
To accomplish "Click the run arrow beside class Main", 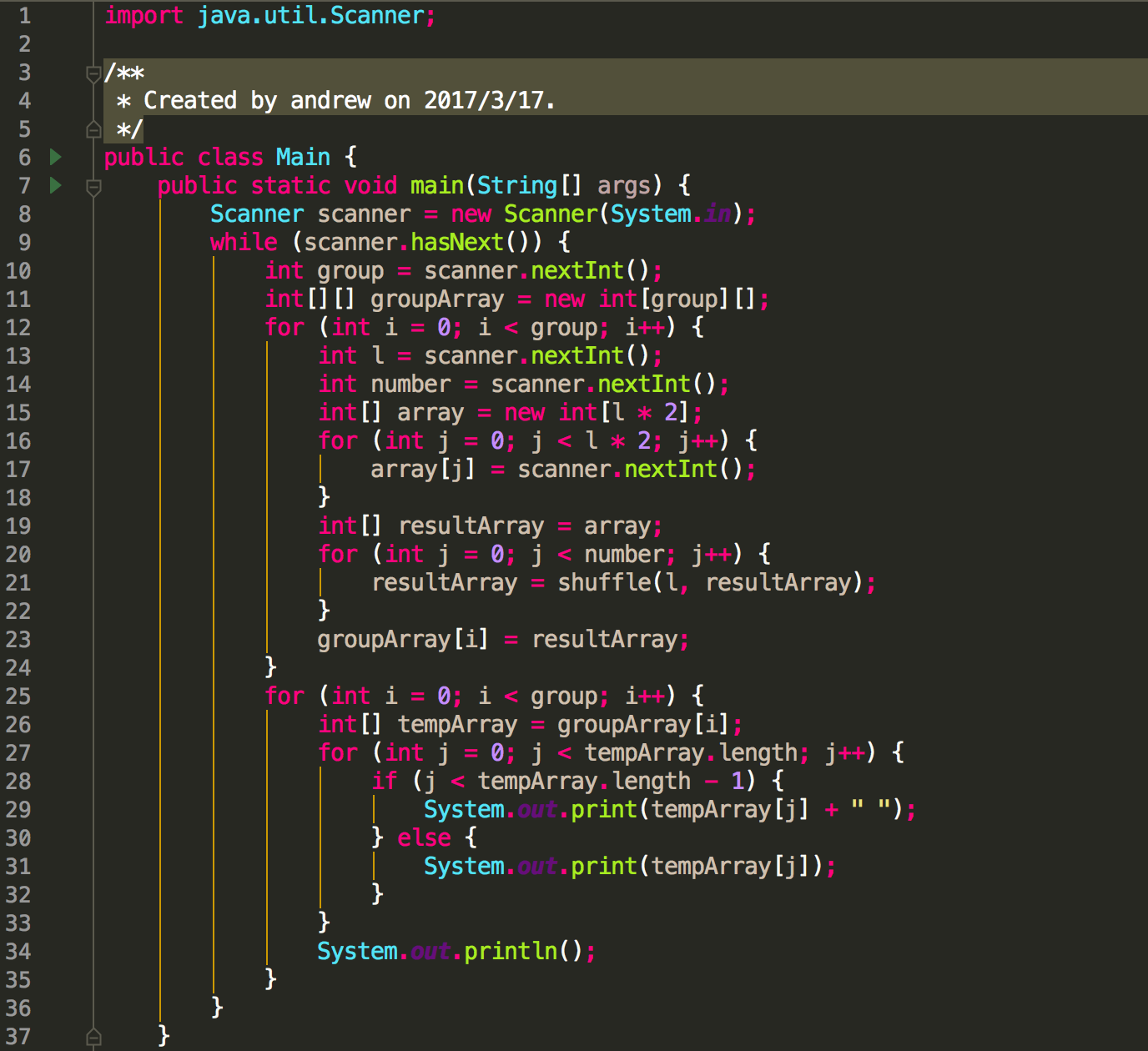I will click(x=56, y=157).
